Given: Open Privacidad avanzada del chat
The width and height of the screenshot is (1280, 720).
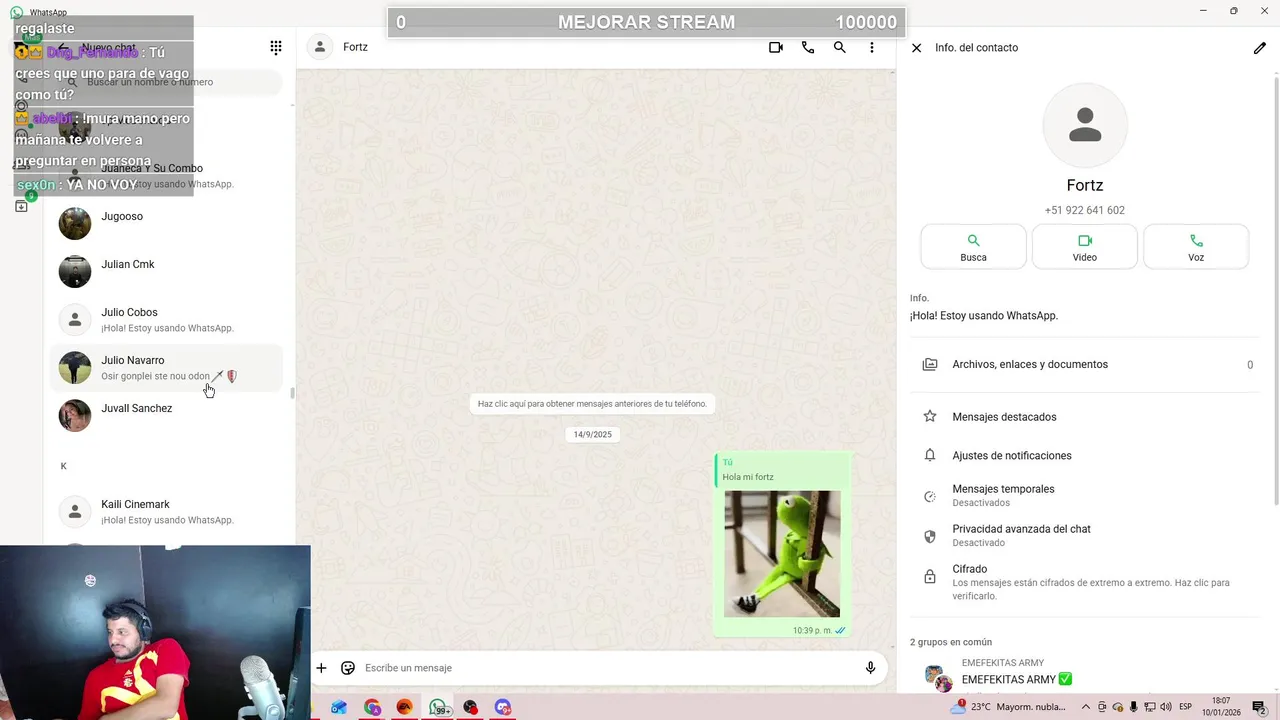Looking at the screenshot, I should pos(1085,536).
